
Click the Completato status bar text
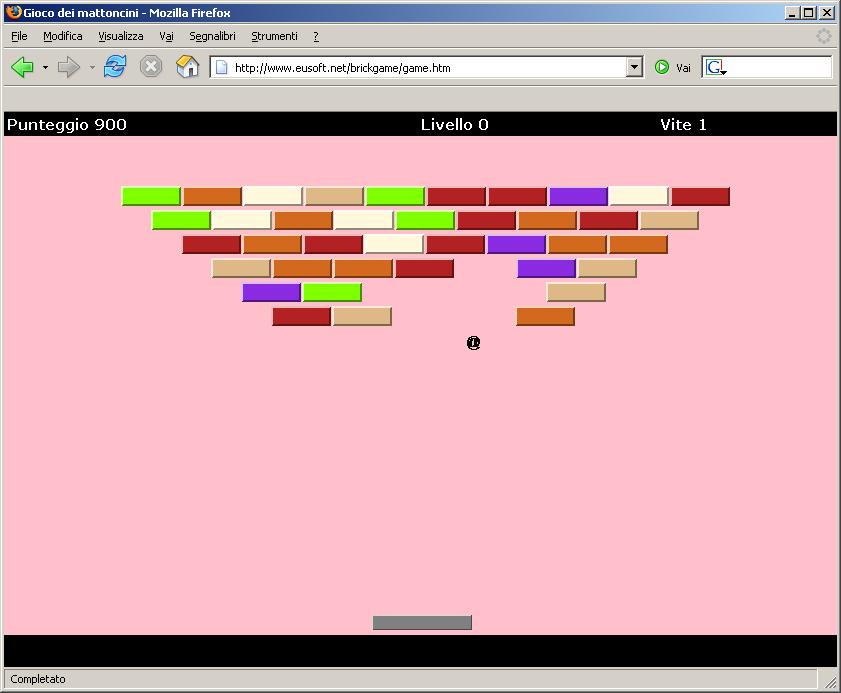pyautogui.click(x=38, y=679)
